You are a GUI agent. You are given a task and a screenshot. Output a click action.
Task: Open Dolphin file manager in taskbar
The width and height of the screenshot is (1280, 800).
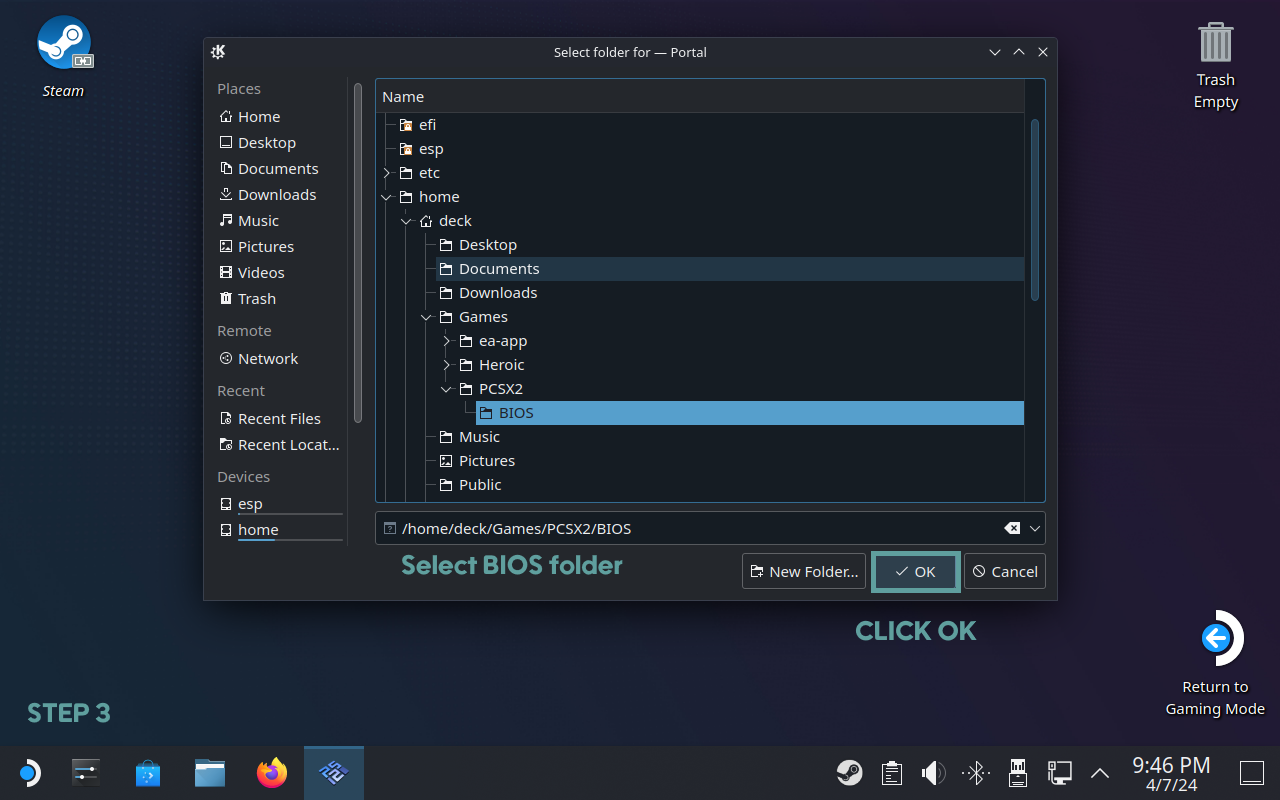coord(210,773)
